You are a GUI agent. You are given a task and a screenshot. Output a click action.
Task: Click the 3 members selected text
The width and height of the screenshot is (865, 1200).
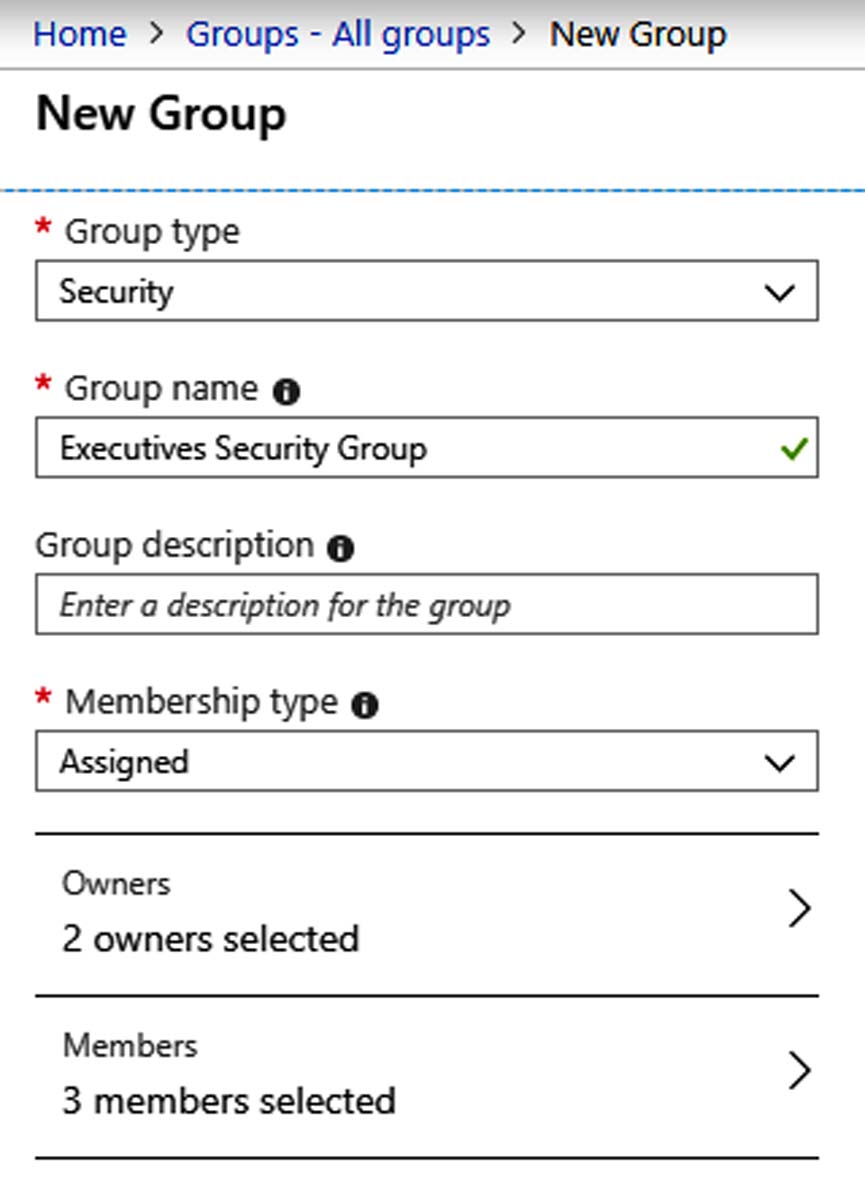coord(229,1101)
